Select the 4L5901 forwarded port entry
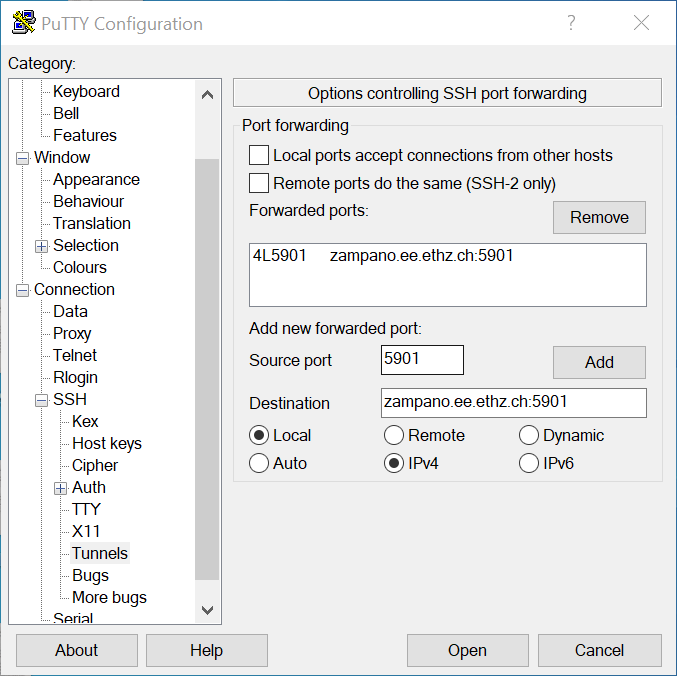This screenshot has height=676, width=677. point(448,256)
